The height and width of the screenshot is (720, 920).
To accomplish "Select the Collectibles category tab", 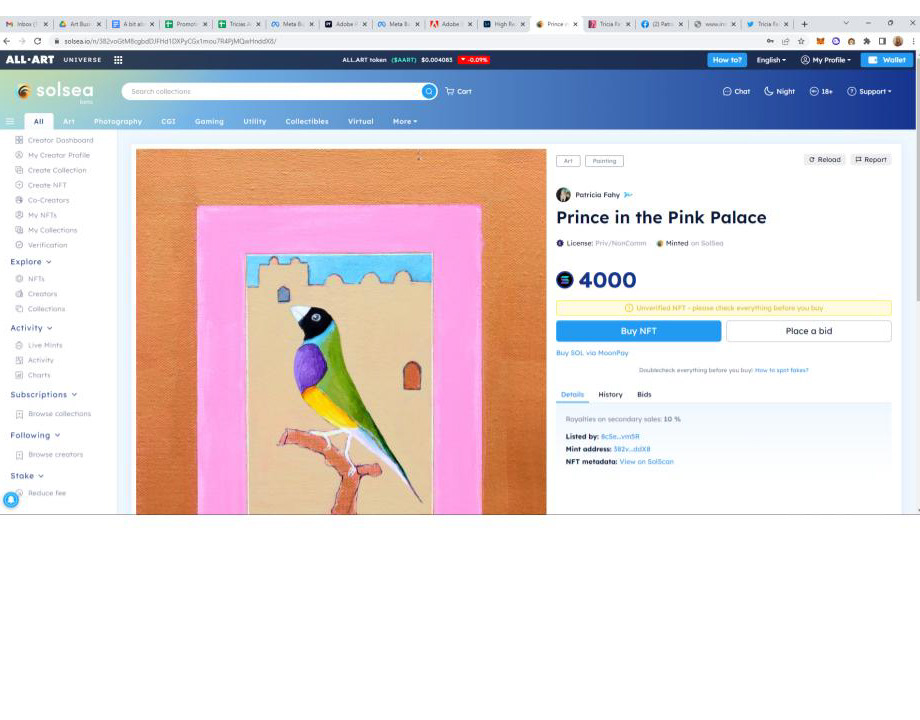I will [307, 121].
